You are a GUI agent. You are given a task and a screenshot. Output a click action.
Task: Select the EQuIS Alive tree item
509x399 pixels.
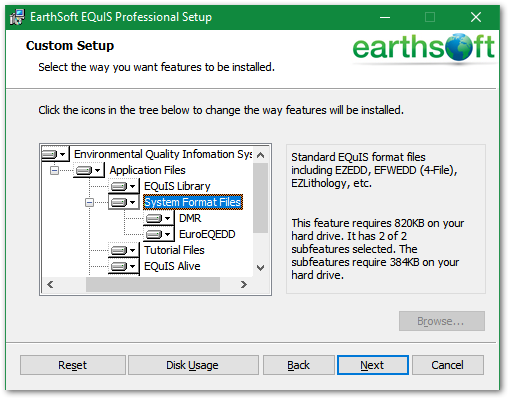tap(172, 266)
